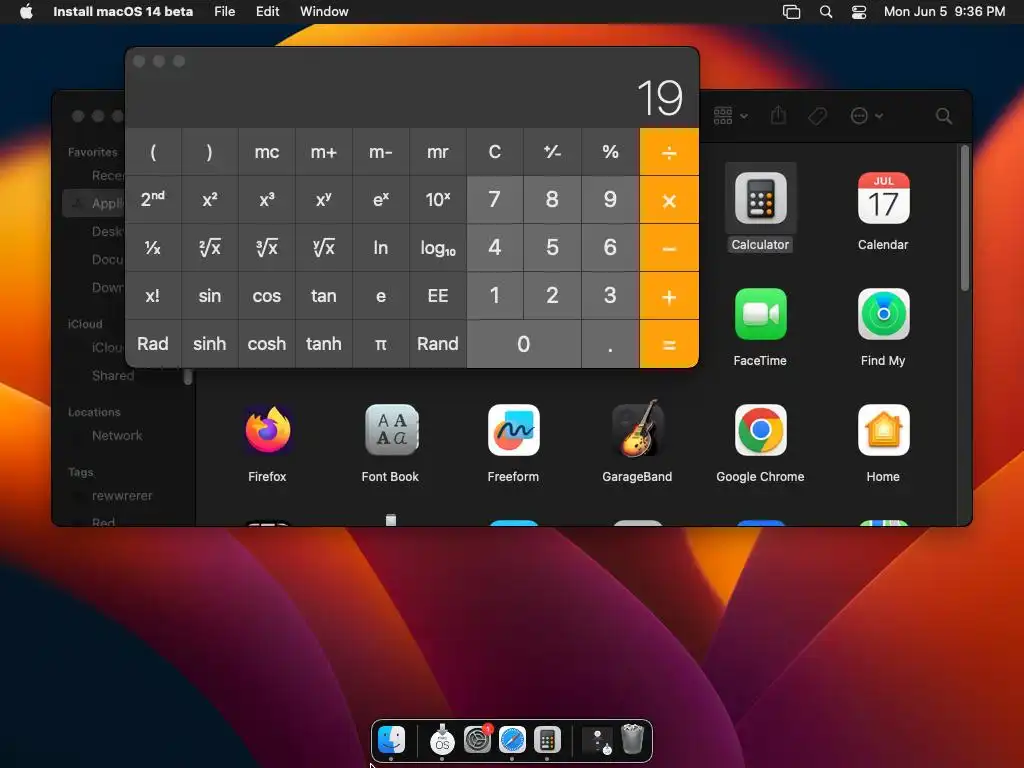Viewport: 1024px width, 768px height.
Task: Open the Find My app icon
Action: [x=883, y=314]
